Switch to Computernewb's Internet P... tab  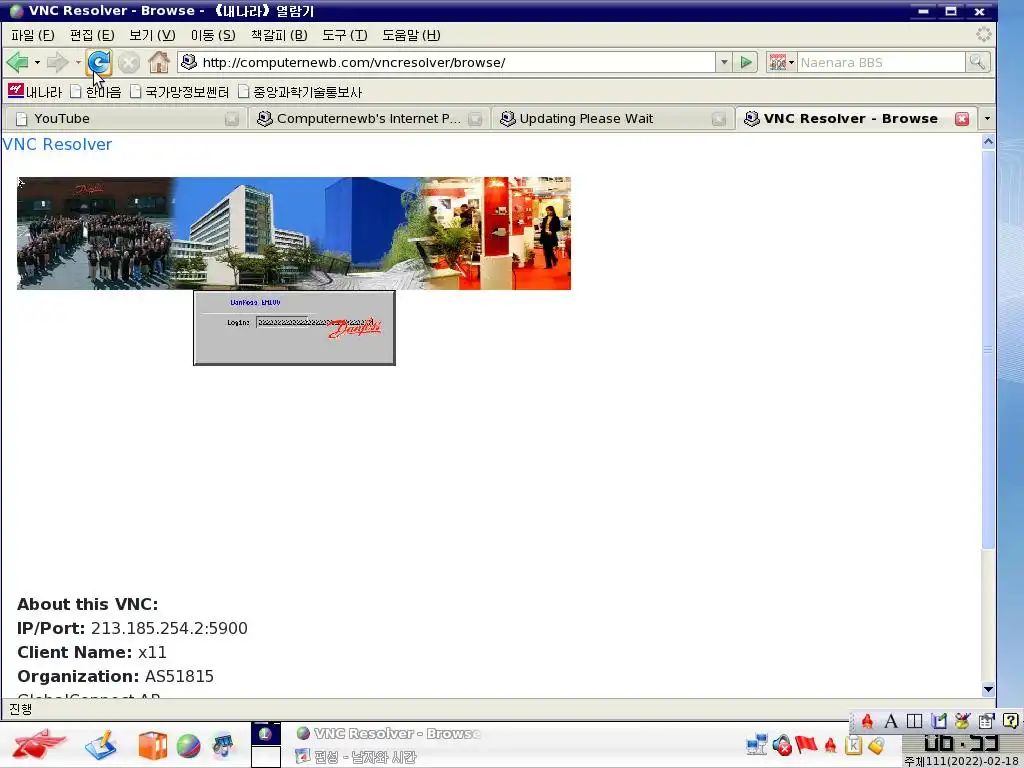368,118
